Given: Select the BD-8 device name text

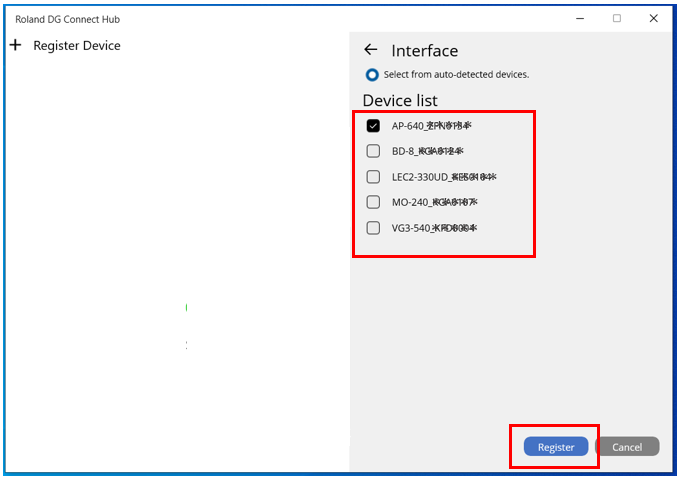Looking at the screenshot, I should [428, 151].
